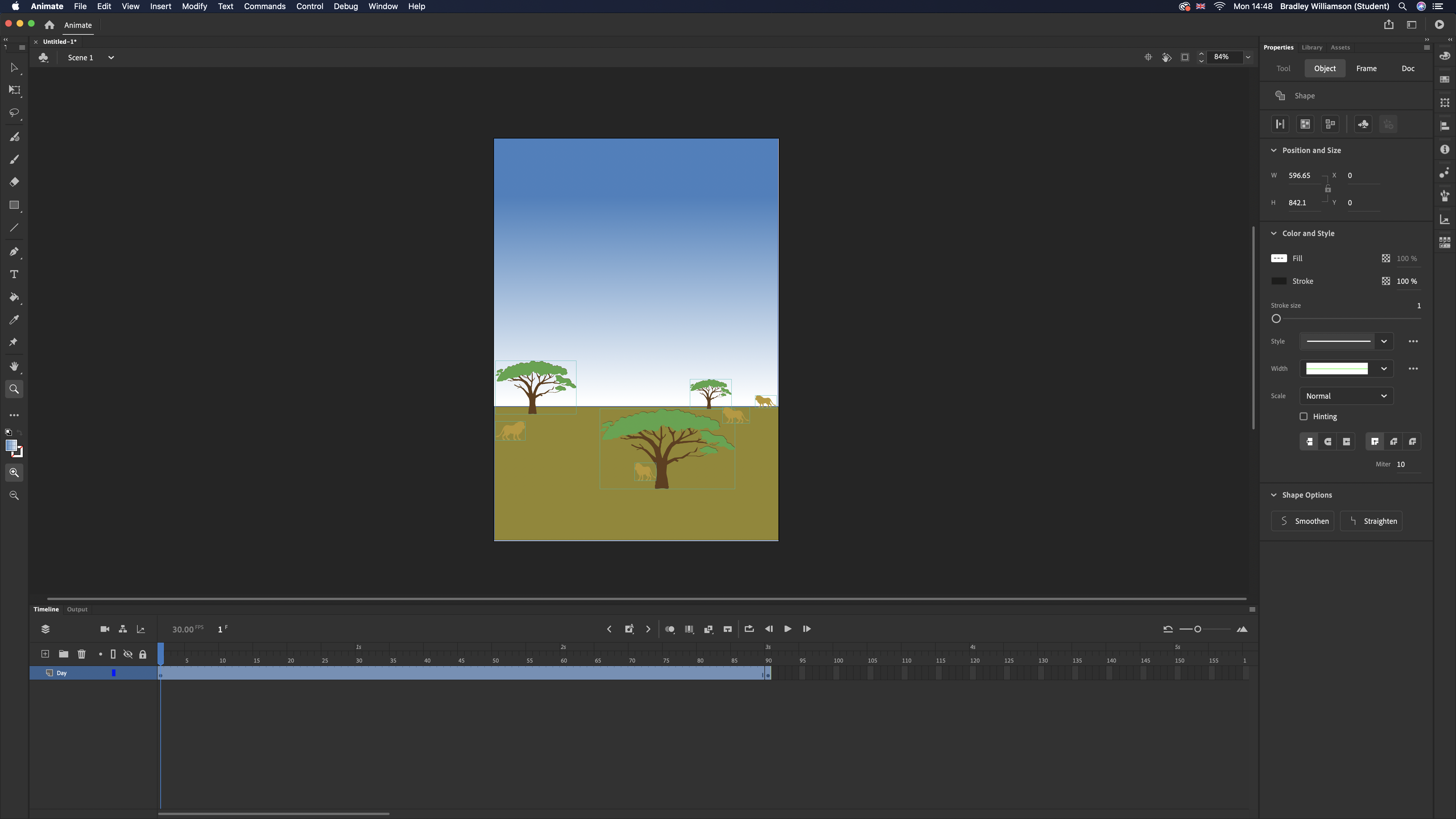The width and height of the screenshot is (1456, 819).
Task: Select the Selection arrow tool
Action: point(14,68)
